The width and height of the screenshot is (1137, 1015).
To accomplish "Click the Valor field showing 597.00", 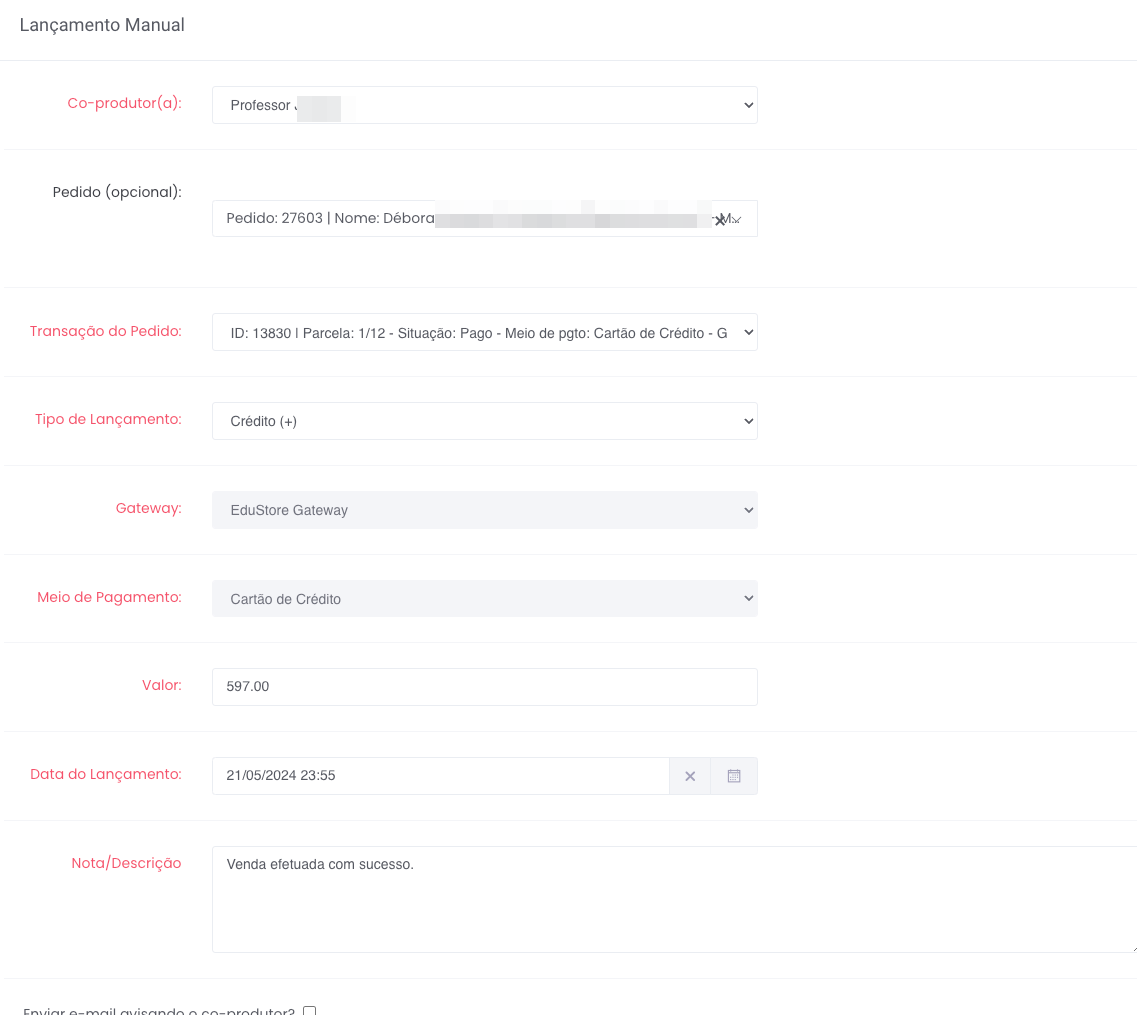I will [484, 687].
